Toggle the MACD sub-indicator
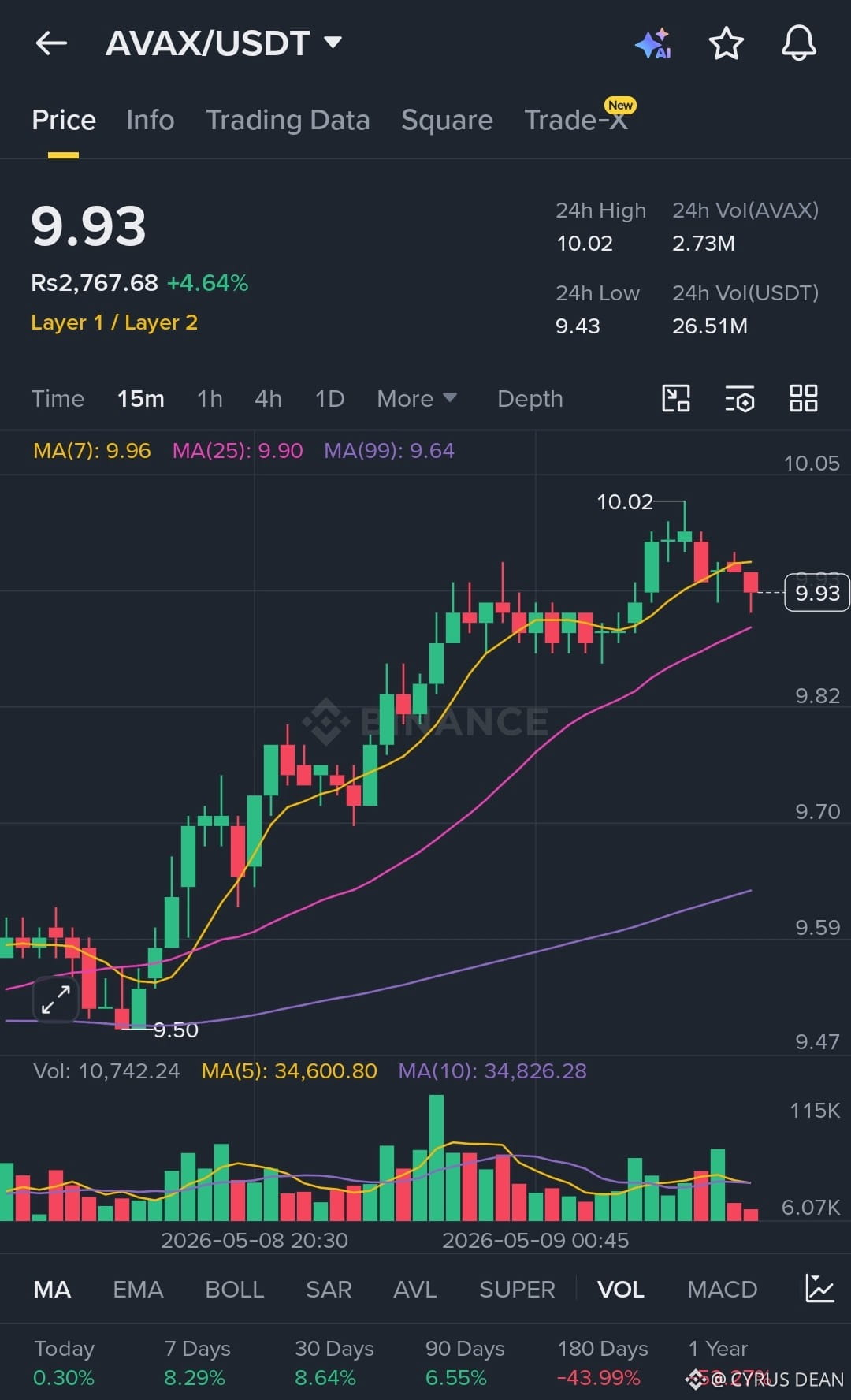851x1400 pixels. point(722,1290)
